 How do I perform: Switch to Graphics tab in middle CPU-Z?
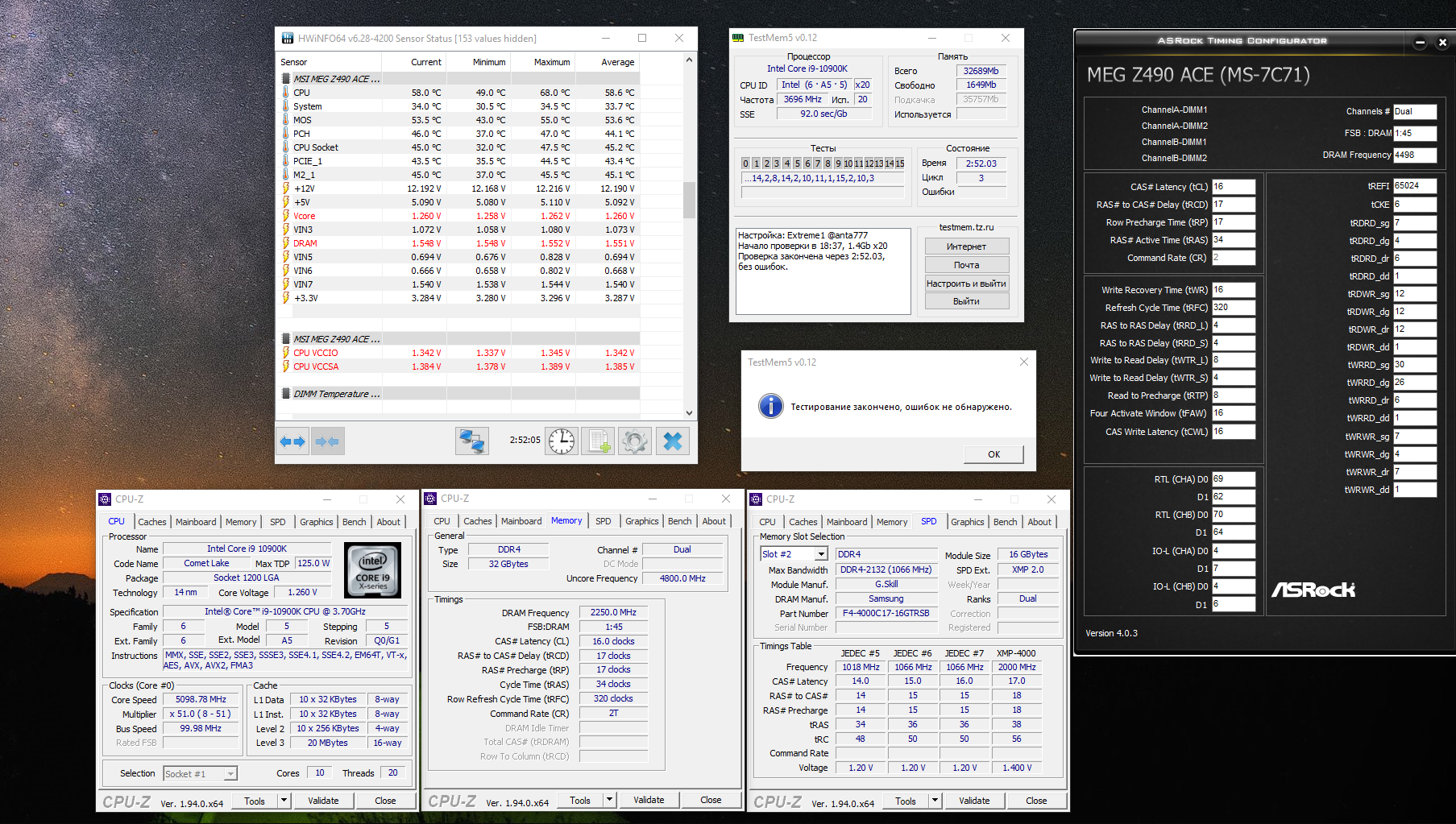pyautogui.click(x=641, y=521)
